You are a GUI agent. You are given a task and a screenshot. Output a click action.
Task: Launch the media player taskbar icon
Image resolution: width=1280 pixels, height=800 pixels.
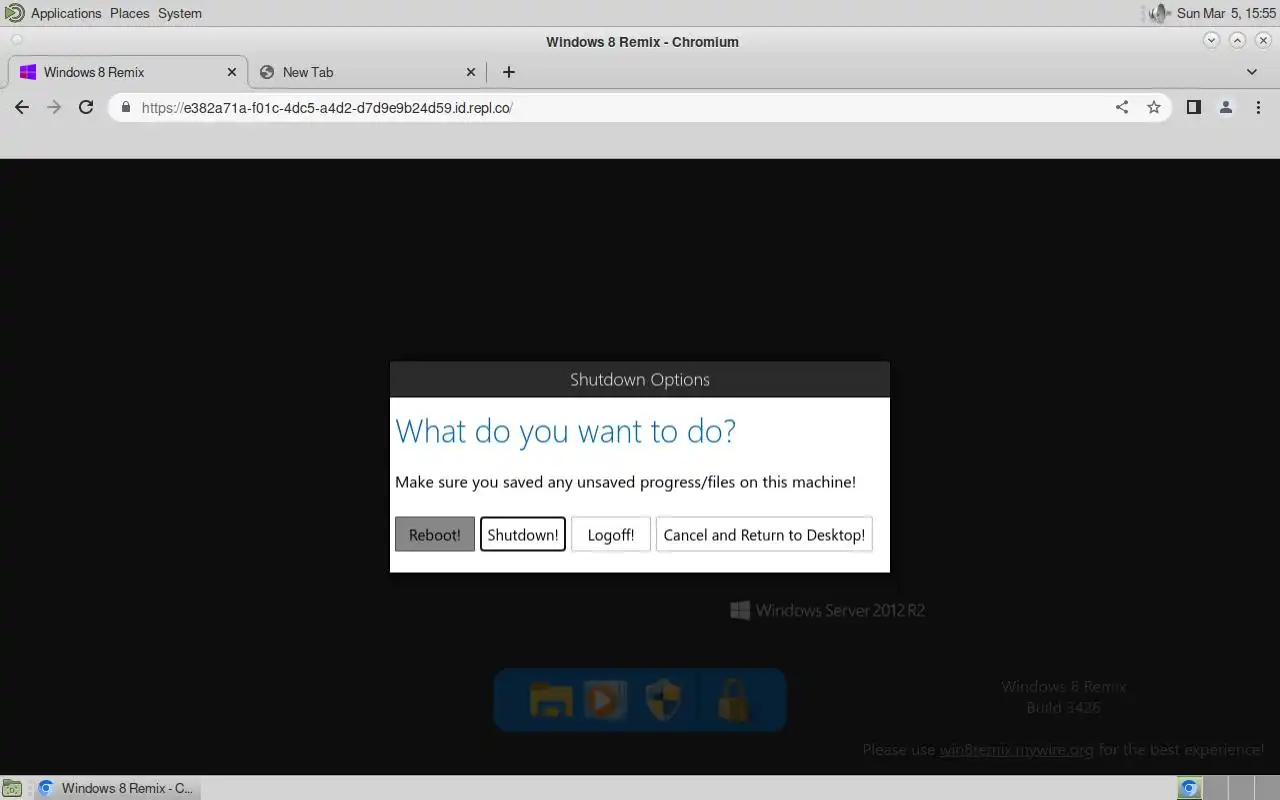(605, 700)
